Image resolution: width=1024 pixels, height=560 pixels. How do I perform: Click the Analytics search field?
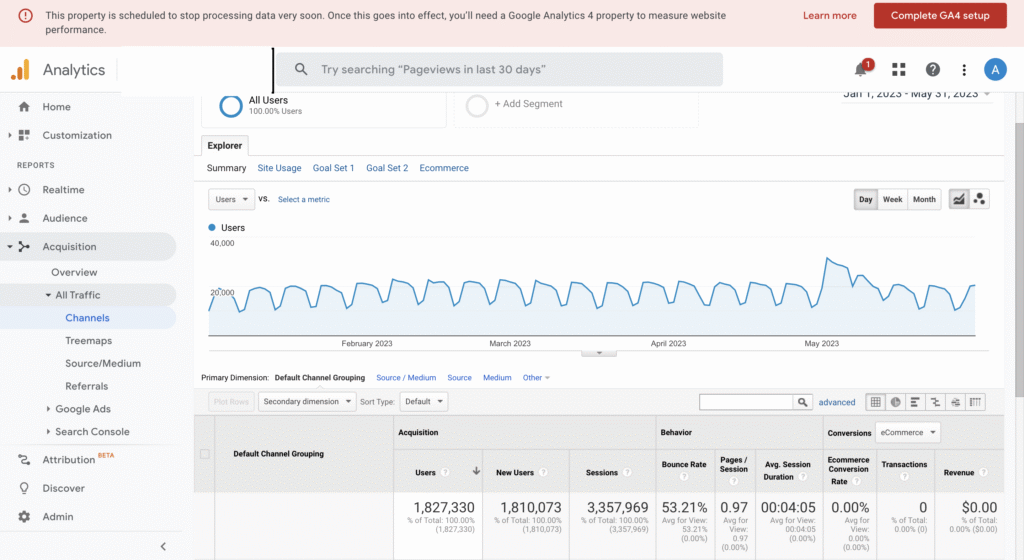tap(498, 70)
